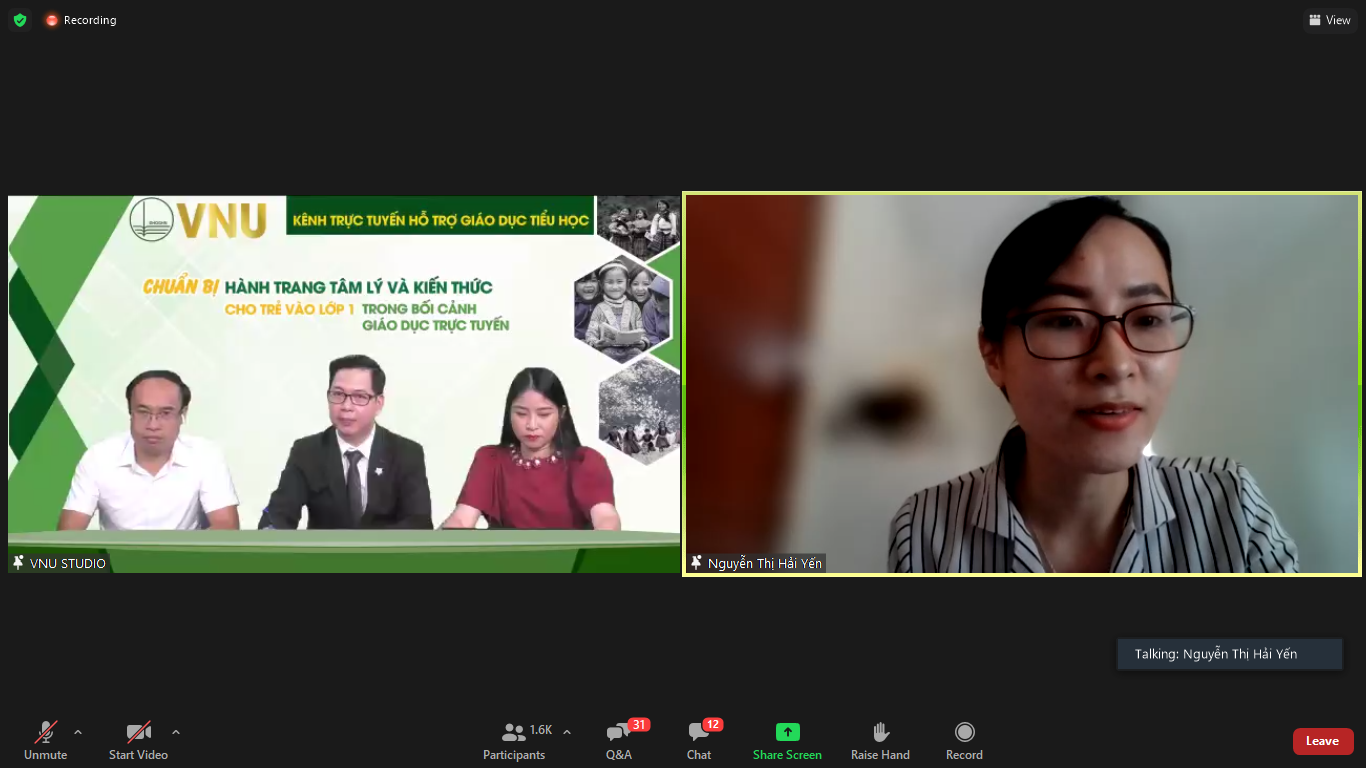This screenshot has height=768, width=1366.
Task: Select the highlighted active speaker video tile
Action: [1022, 384]
